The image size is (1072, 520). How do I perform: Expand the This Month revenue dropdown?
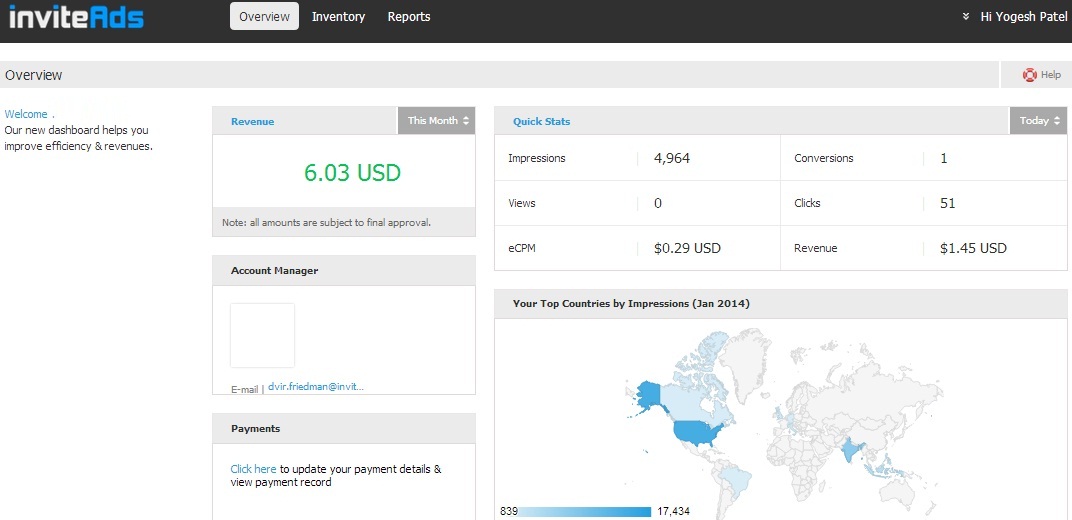click(x=437, y=121)
